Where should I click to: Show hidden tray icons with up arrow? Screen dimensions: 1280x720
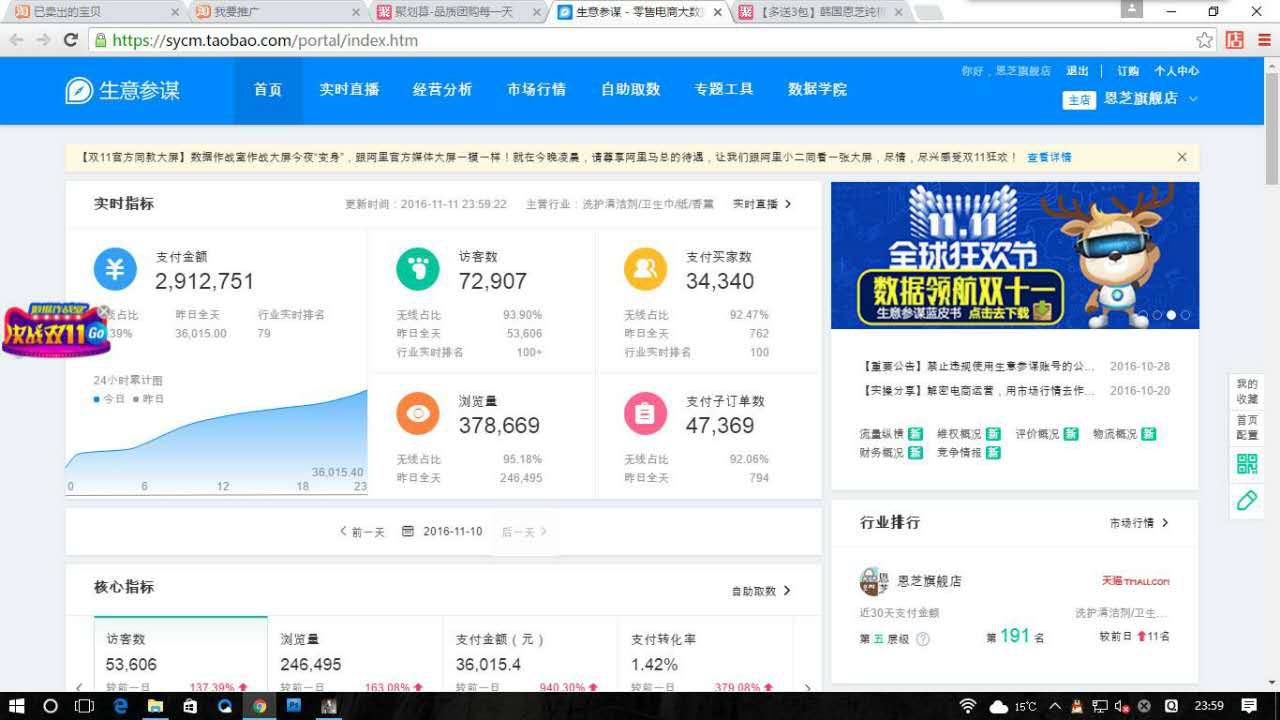coord(1054,706)
